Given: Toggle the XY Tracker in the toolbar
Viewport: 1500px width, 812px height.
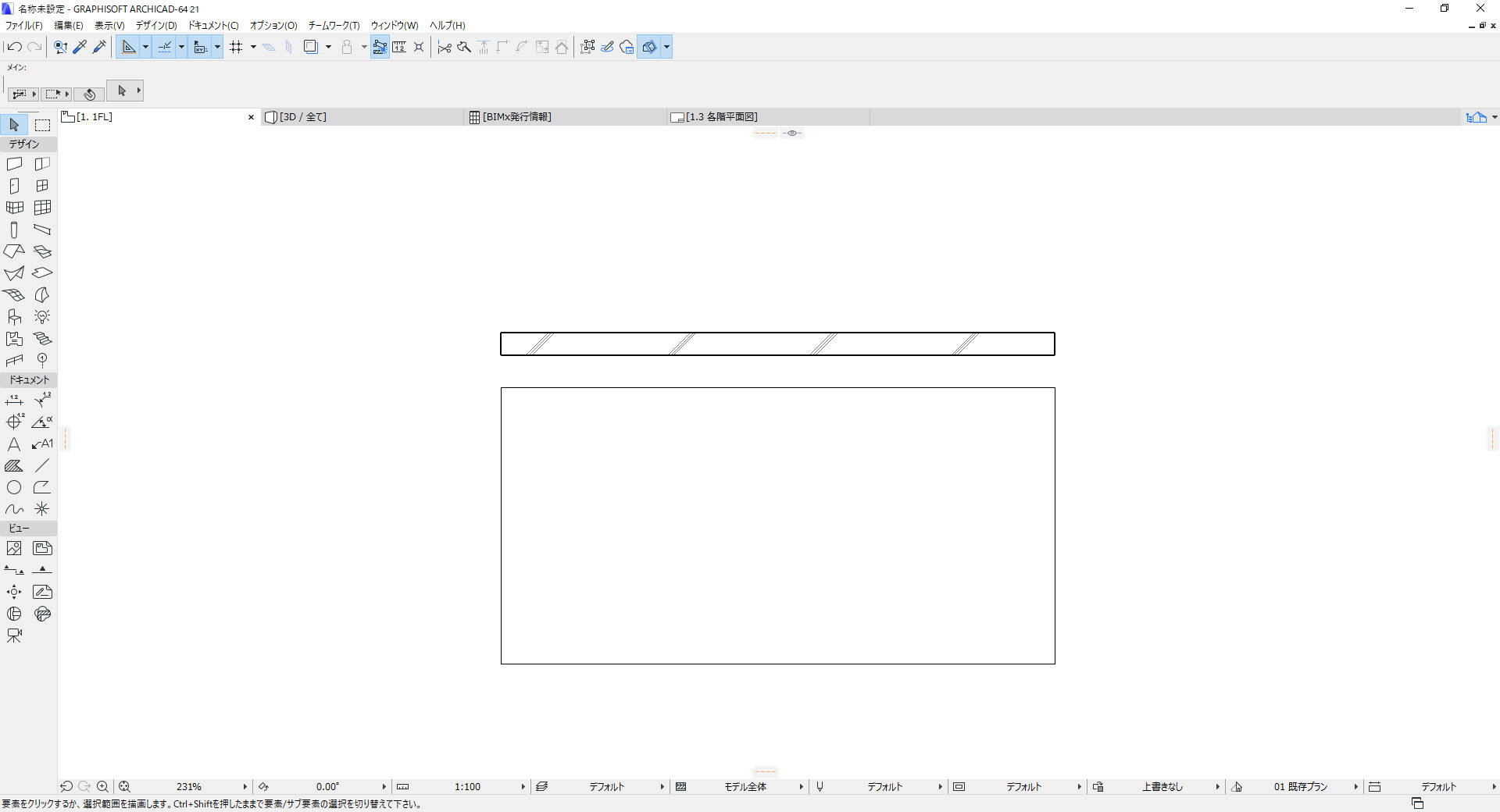Looking at the screenshot, I should tap(200, 47).
